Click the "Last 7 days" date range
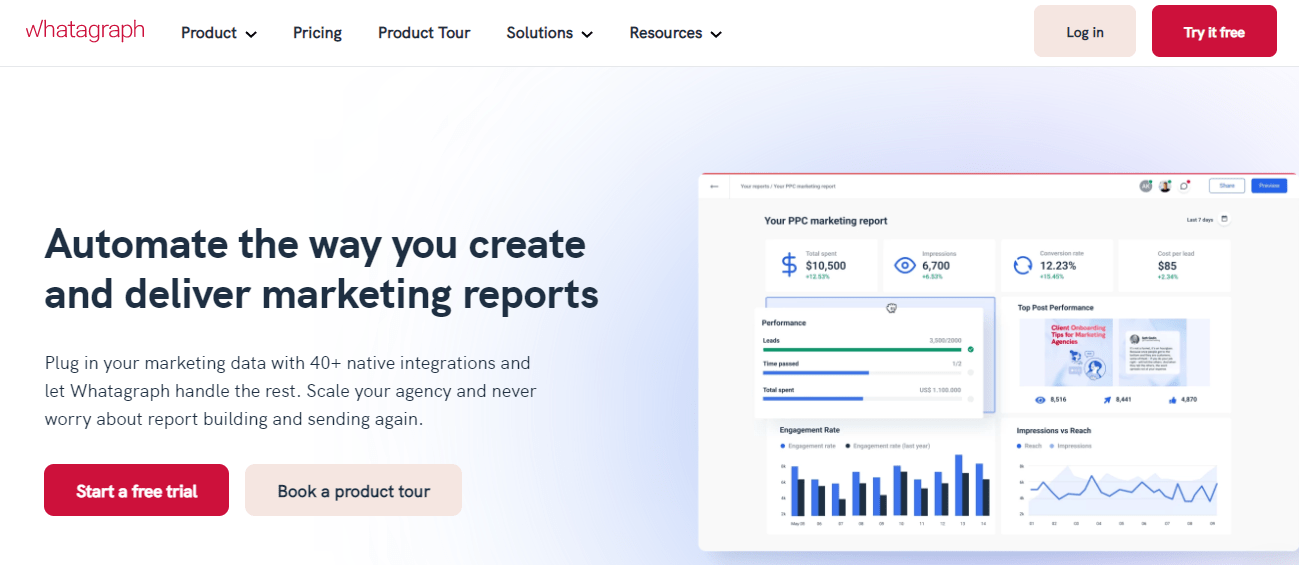Viewport: 1299px width, 565px height. pyautogui.click(x=1199, y=219)
